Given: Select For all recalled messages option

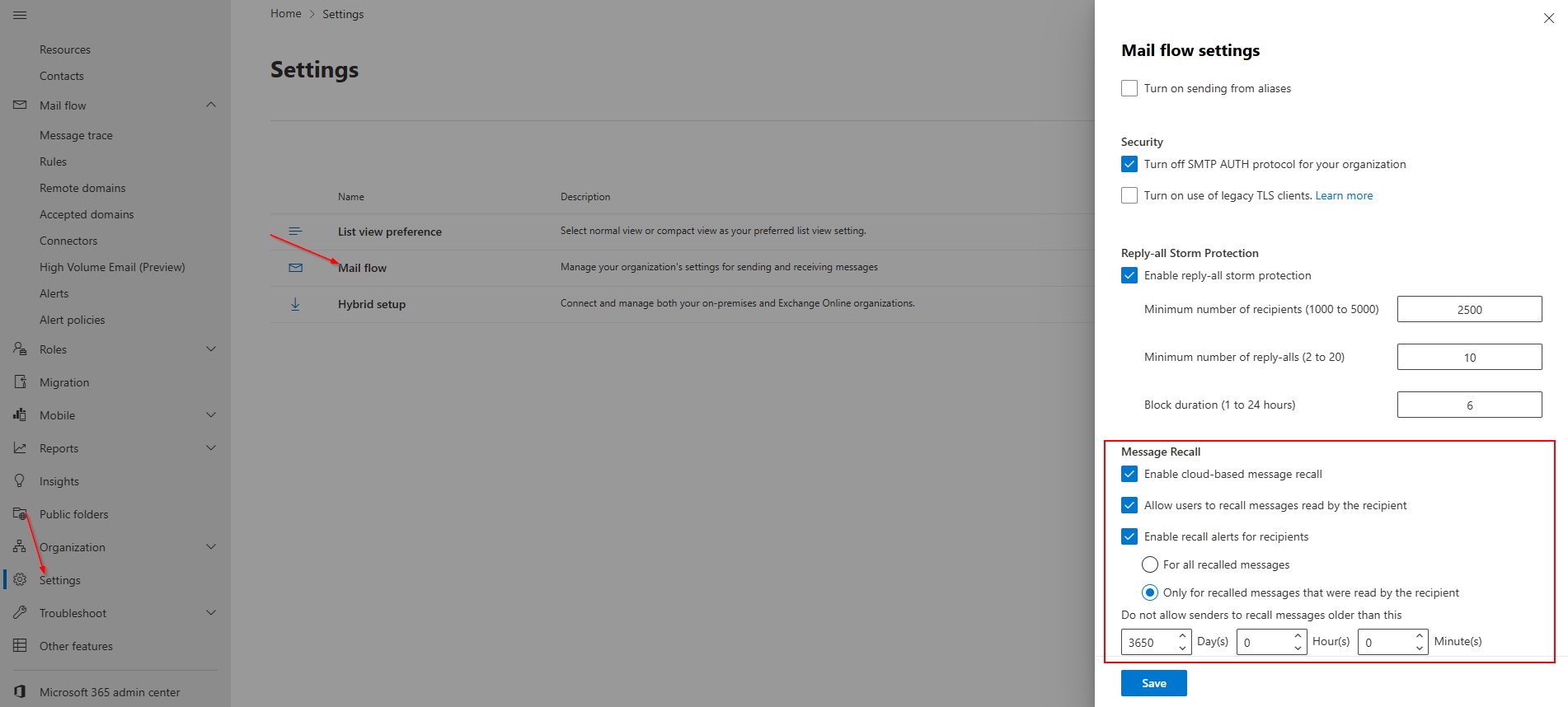Looking at the screenshot, I should (1150, 564).
